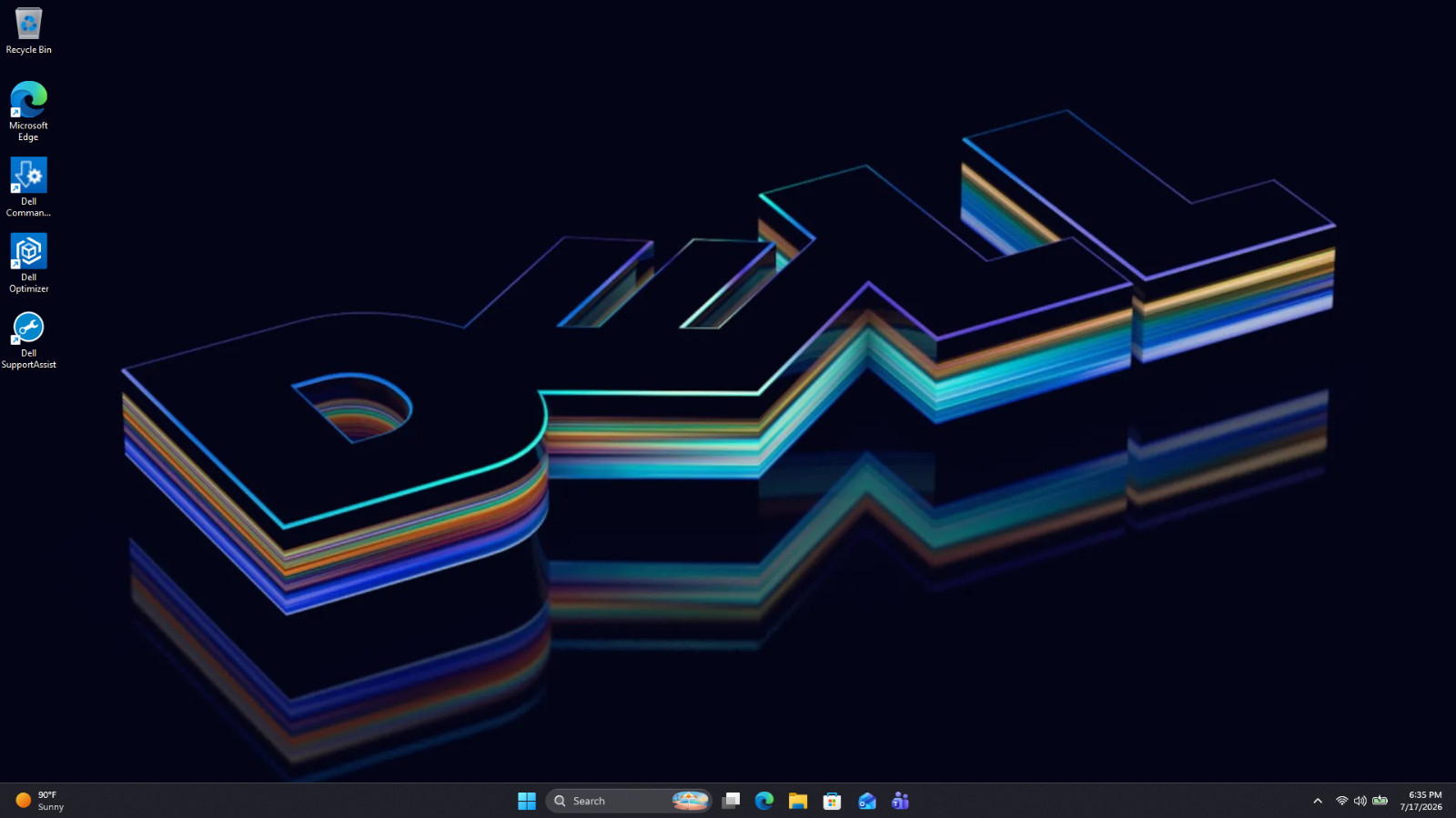Click the beach illustration in search box
The image size is (1456, 818).
[691, 801]
